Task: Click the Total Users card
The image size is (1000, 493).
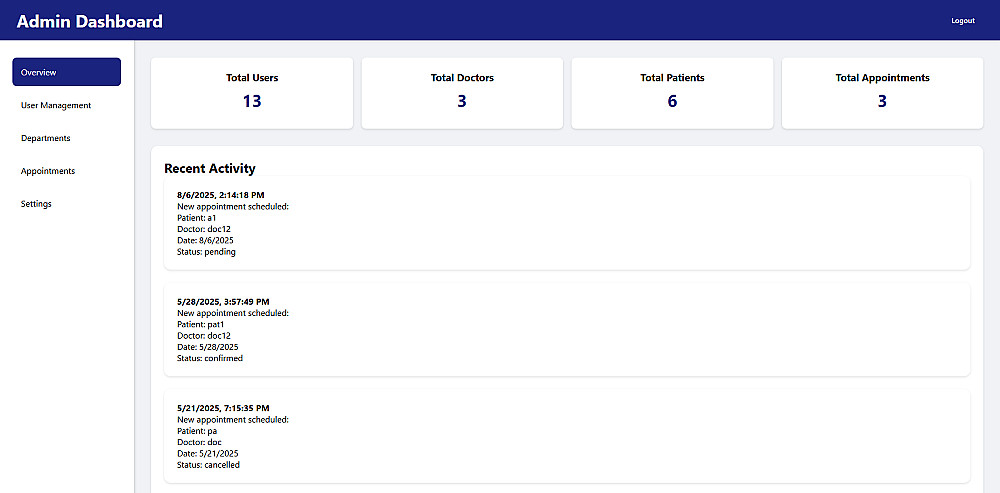Action: tap(252, 93)
